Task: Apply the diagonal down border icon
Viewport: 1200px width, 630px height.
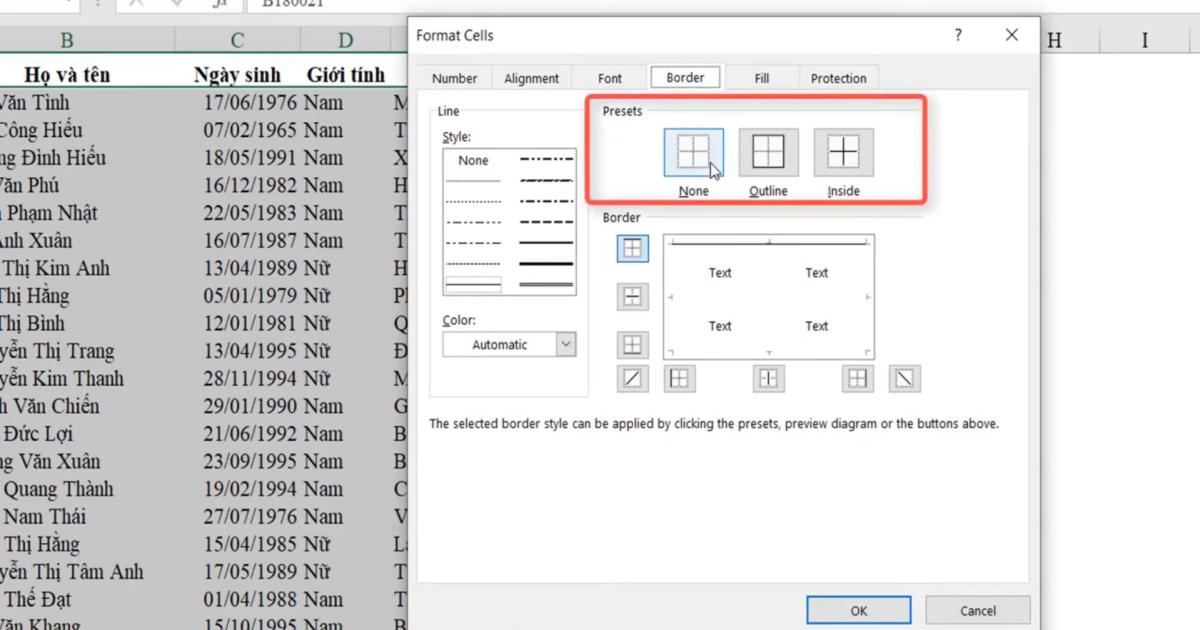Action: tap(904, 378)
